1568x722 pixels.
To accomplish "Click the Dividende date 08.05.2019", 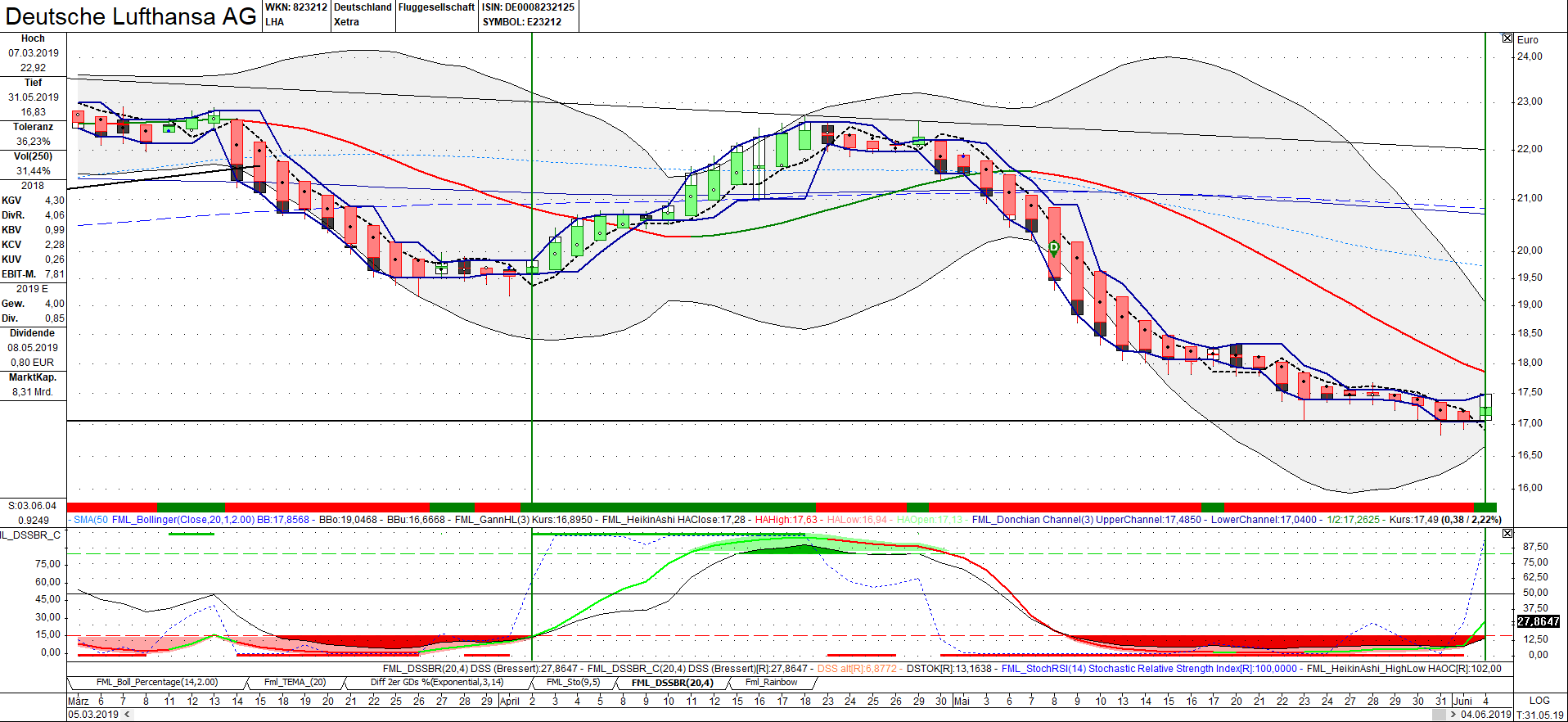I will [34, 347].
